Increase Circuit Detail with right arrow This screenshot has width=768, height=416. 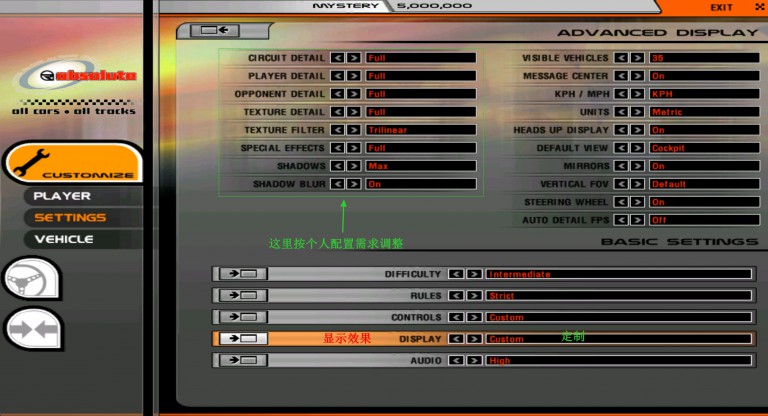[x=354, y=58]
